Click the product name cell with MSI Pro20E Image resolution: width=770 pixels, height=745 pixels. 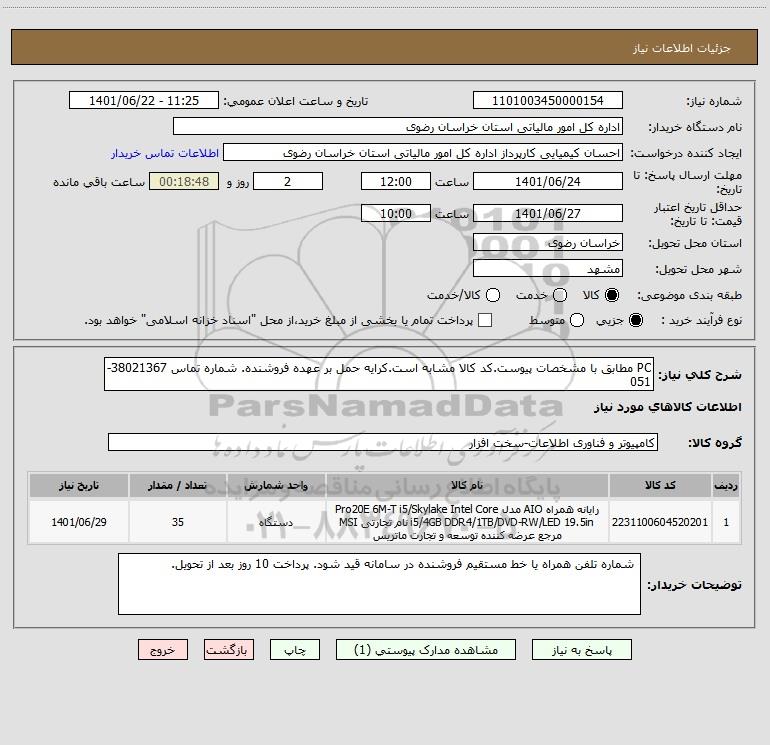[467, 522]
